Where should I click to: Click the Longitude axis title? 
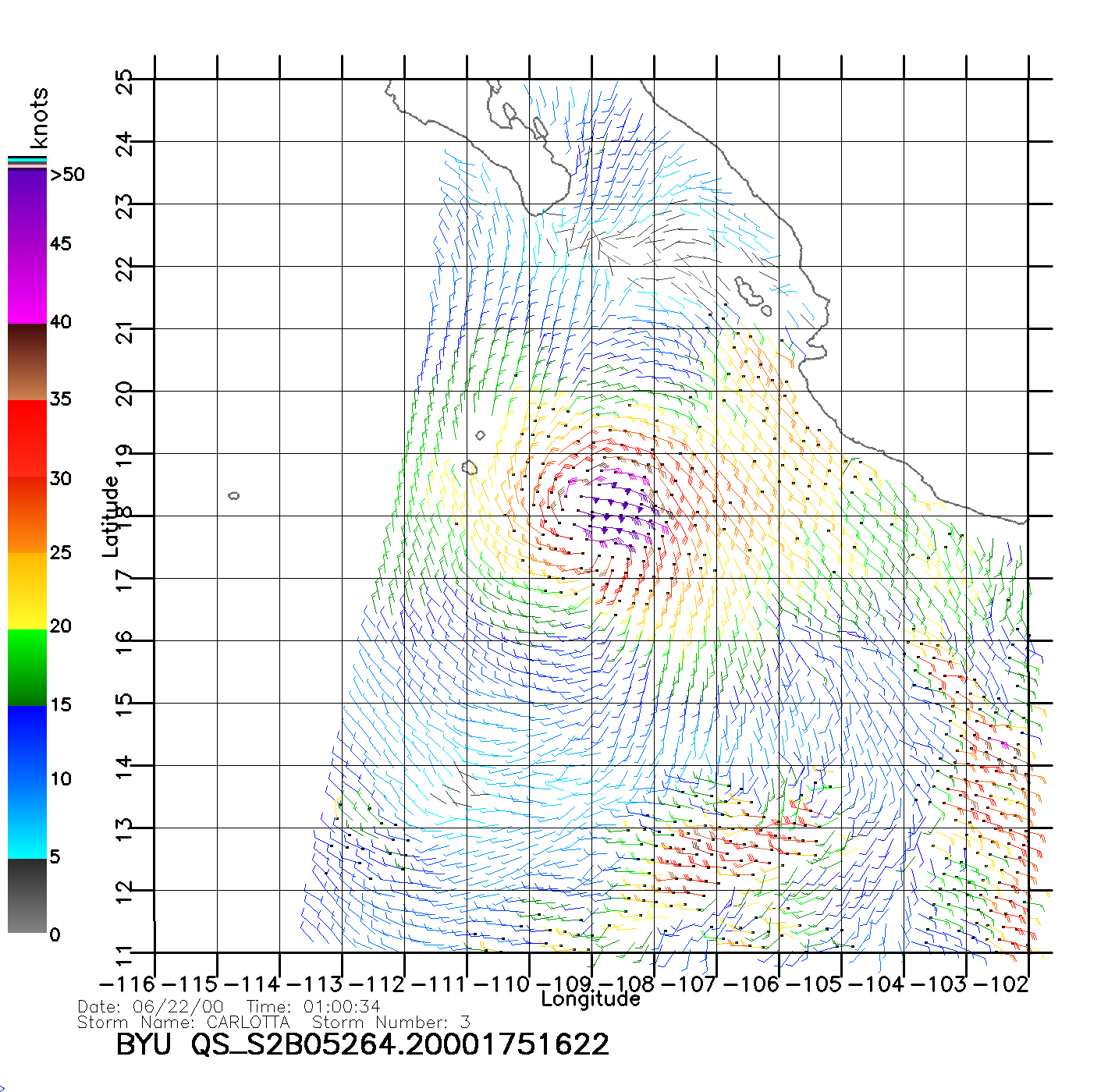[x=591, y=999]
